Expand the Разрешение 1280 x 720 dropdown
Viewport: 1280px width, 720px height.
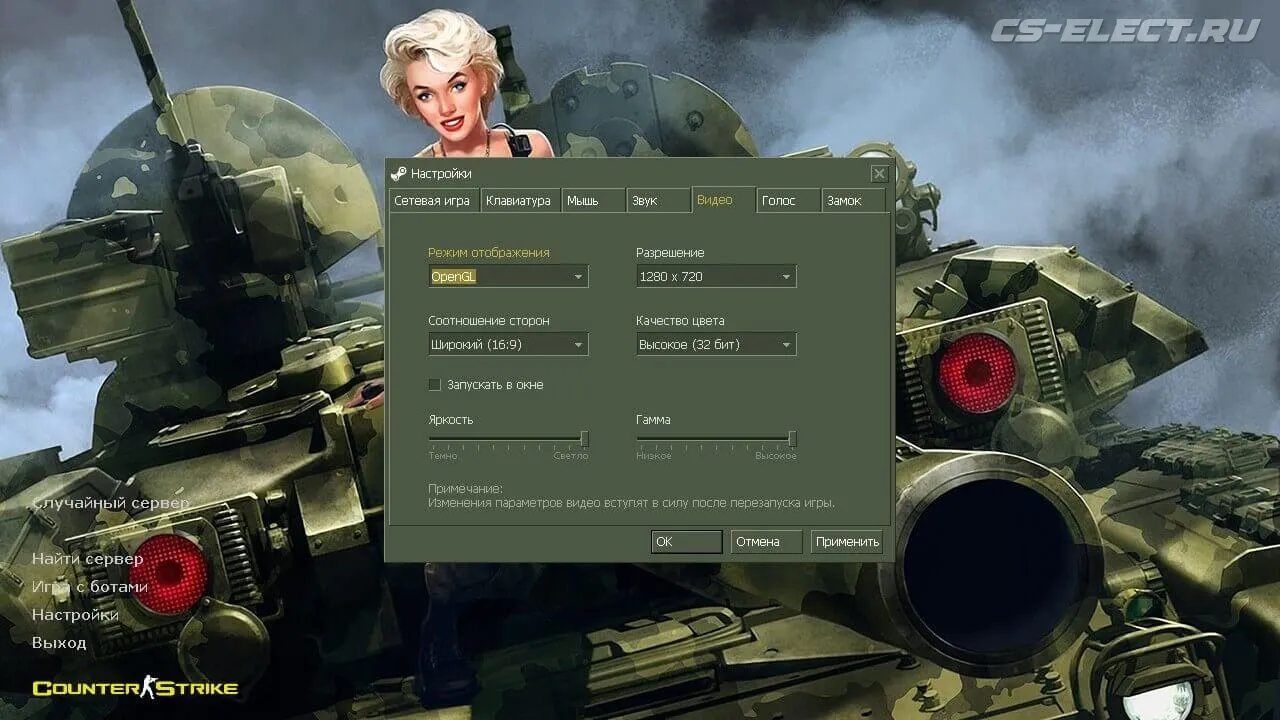coord(716,276)
